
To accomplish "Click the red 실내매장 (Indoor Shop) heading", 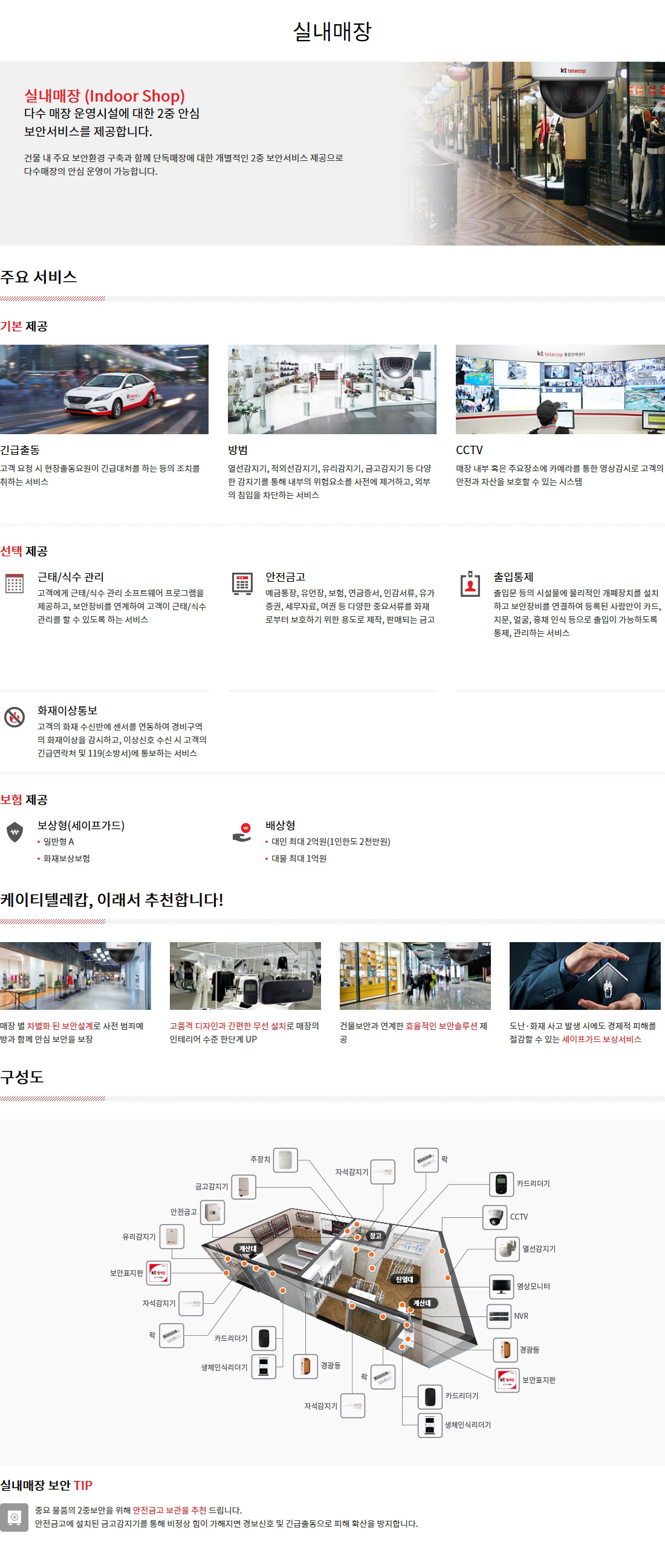I will (105, 96).
